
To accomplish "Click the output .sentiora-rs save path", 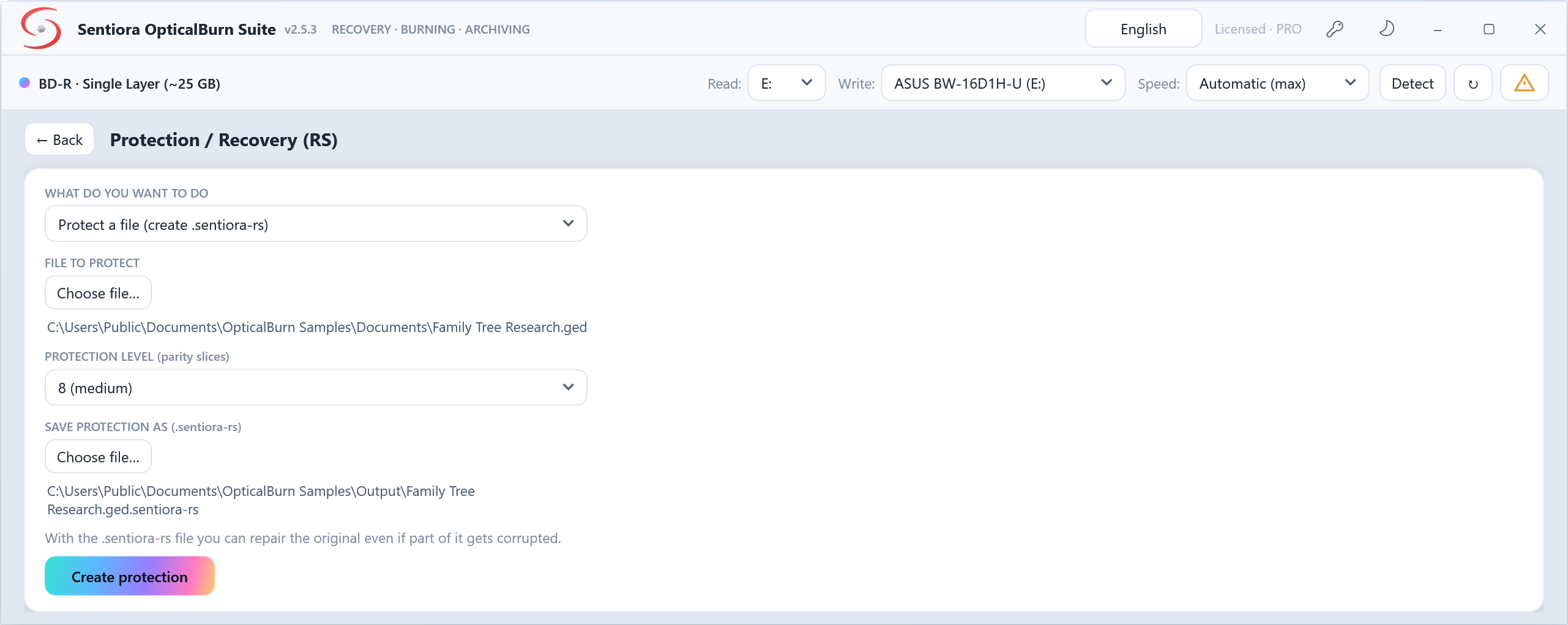I will (x=261, y=500).
